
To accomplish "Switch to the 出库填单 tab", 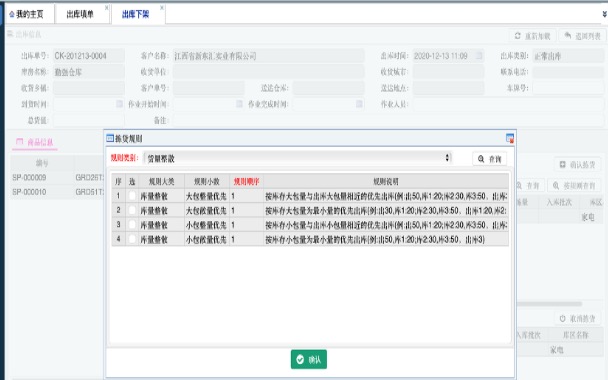I will coord(80,14).
